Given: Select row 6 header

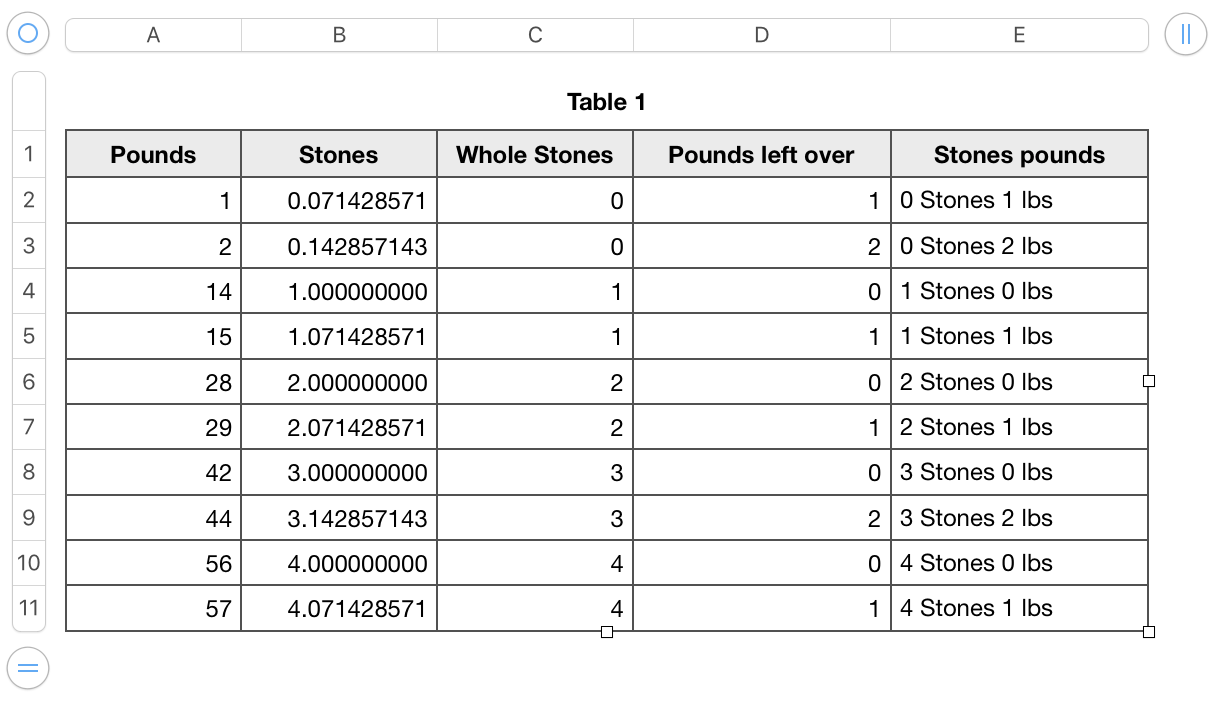Looking at the screenshot, I should [x=28, y=382].
